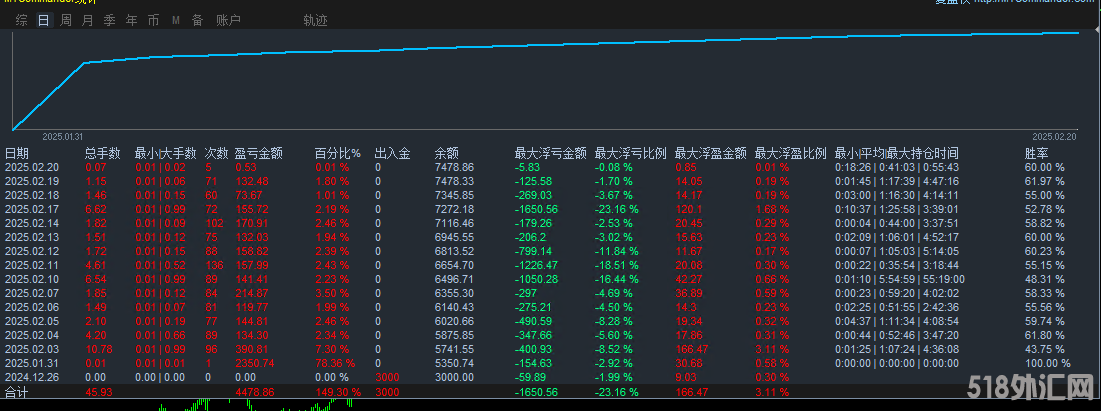
Task: Click the percentage value 78.36 %
Action: coord(336,363)
